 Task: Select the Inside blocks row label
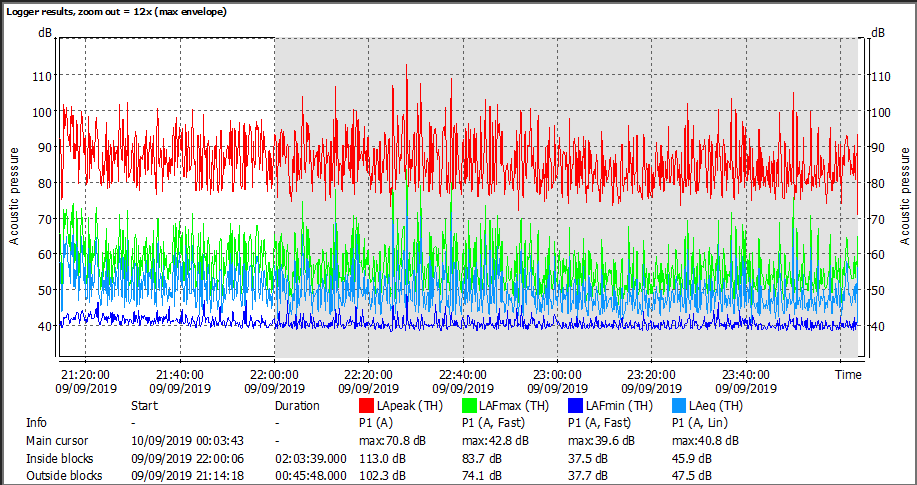[x=59, y=458]
